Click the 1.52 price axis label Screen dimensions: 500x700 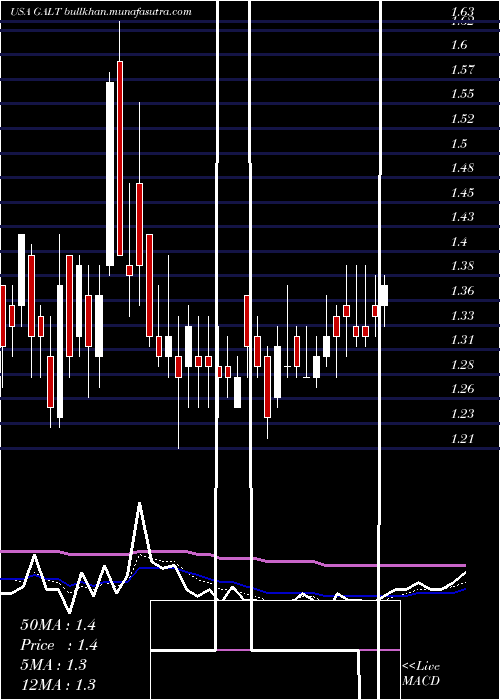(x=462, y=119)
